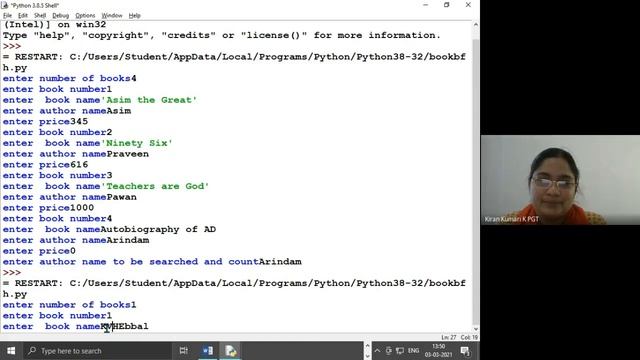Screen dimensions: 640x360
Task: Open the Shell menu
Action: coord(40,16)
